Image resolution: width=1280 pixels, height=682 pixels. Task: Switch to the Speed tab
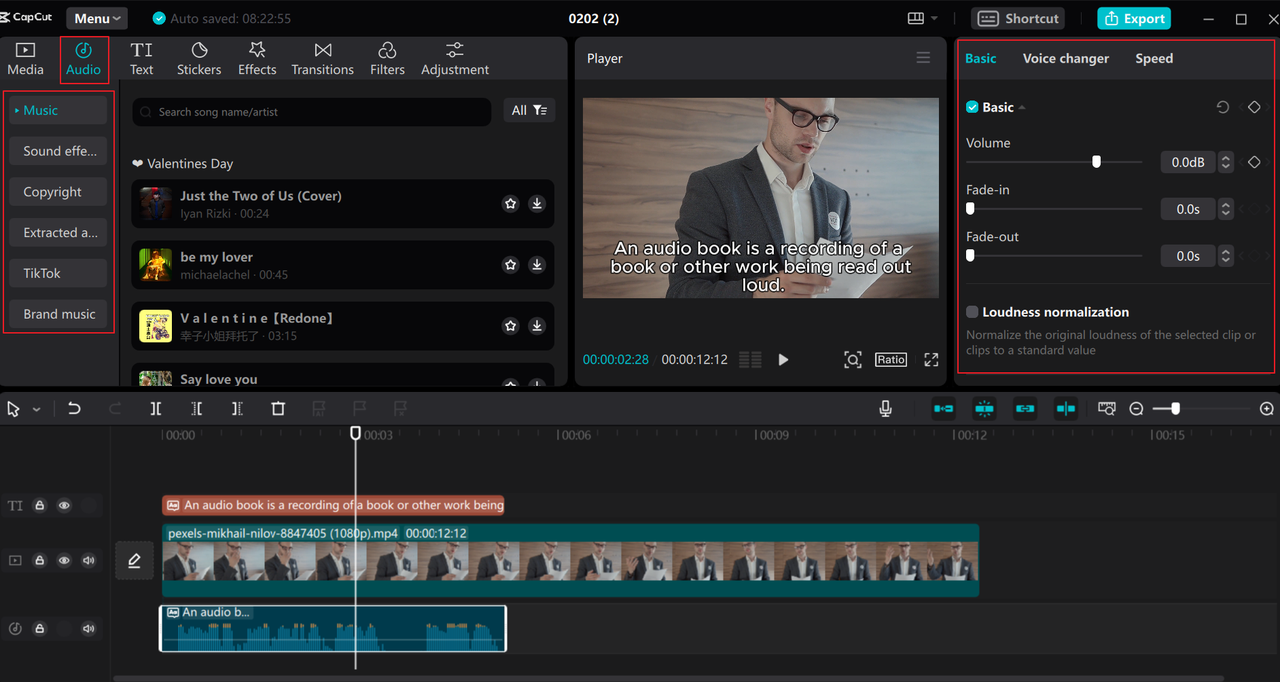[x=1154, y=58]
